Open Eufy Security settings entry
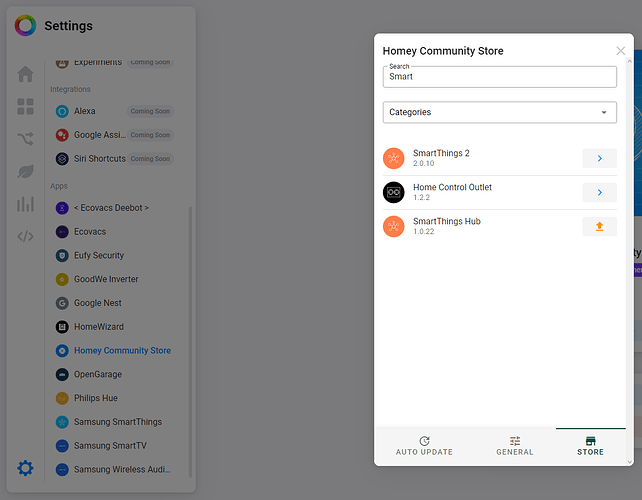Viewport: 642px width, 500px height. [x=114, y=256]
